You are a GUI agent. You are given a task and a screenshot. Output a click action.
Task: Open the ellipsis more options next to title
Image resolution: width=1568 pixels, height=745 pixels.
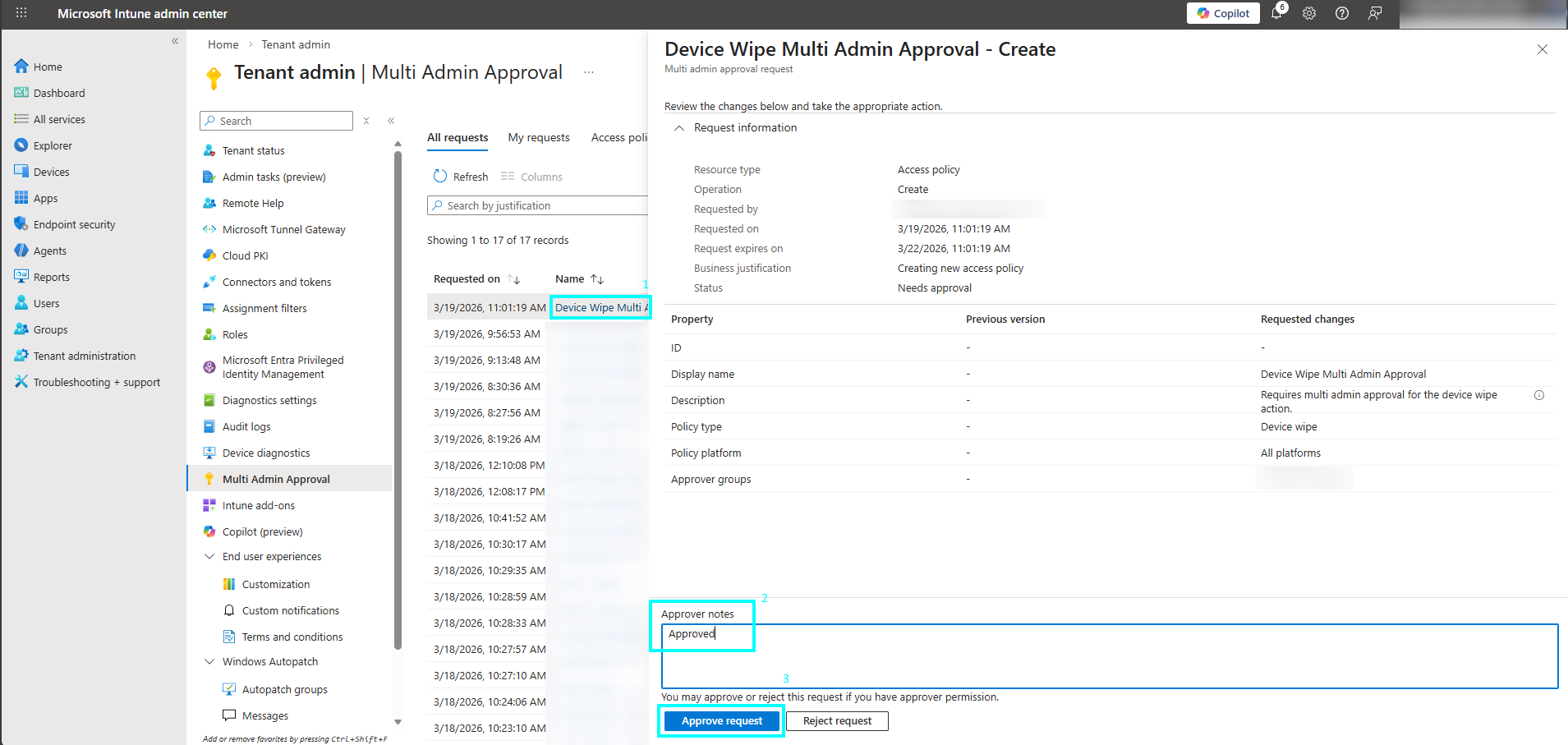pos(589,72)
